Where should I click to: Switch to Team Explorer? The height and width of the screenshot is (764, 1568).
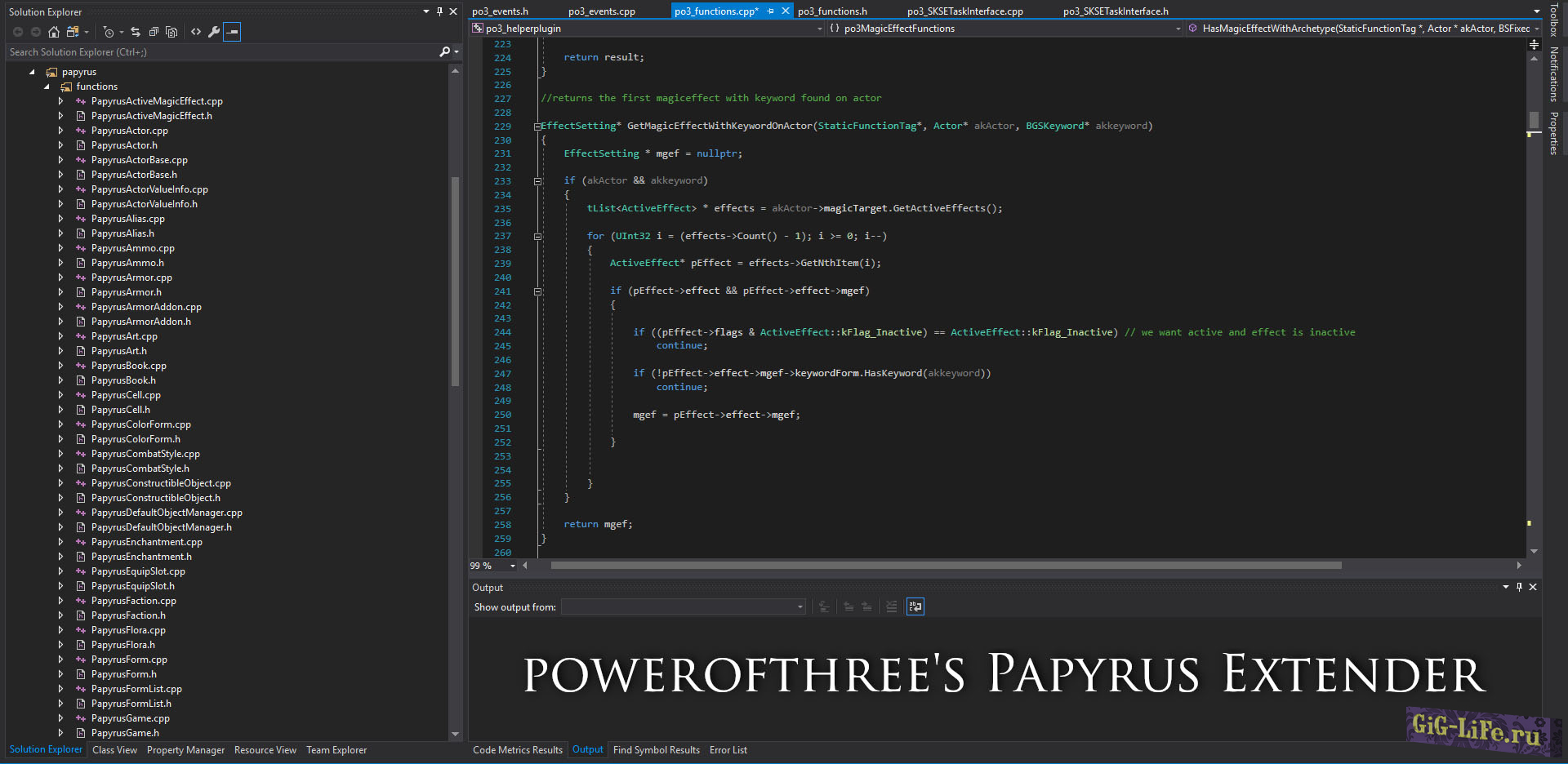click(x=336, y=749)
